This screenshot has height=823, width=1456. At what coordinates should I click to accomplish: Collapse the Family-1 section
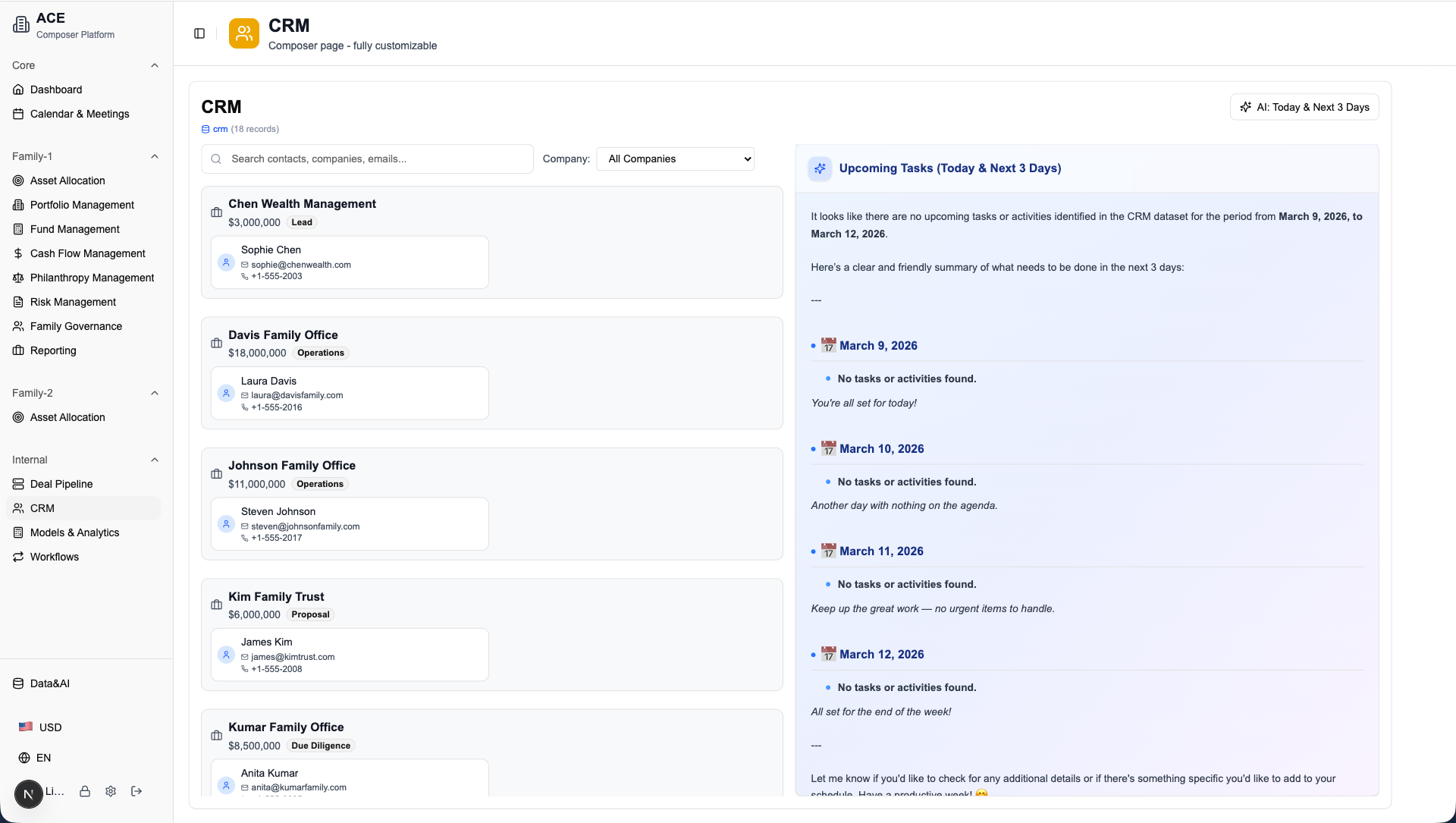155,156
